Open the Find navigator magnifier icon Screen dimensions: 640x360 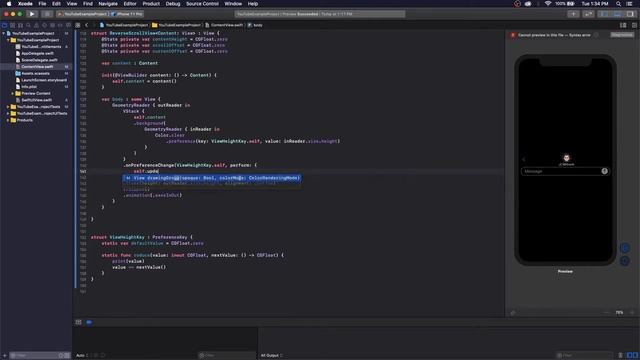28,25
